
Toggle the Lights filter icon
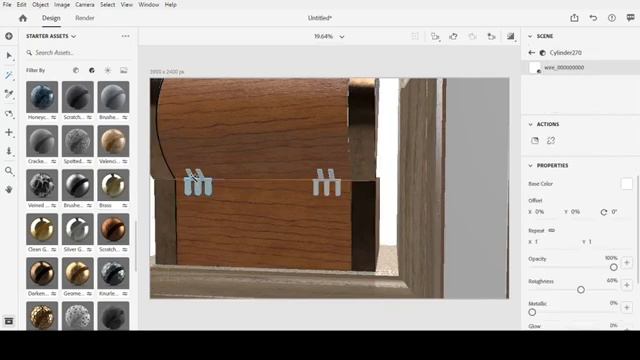108,70
